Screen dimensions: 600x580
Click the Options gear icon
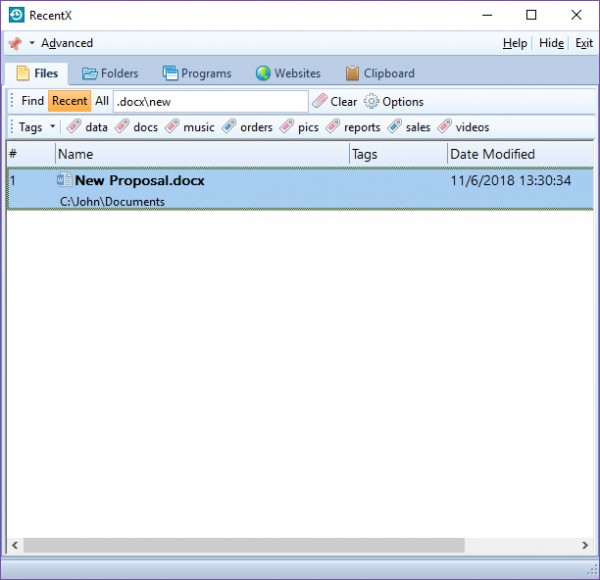point(371,101)
